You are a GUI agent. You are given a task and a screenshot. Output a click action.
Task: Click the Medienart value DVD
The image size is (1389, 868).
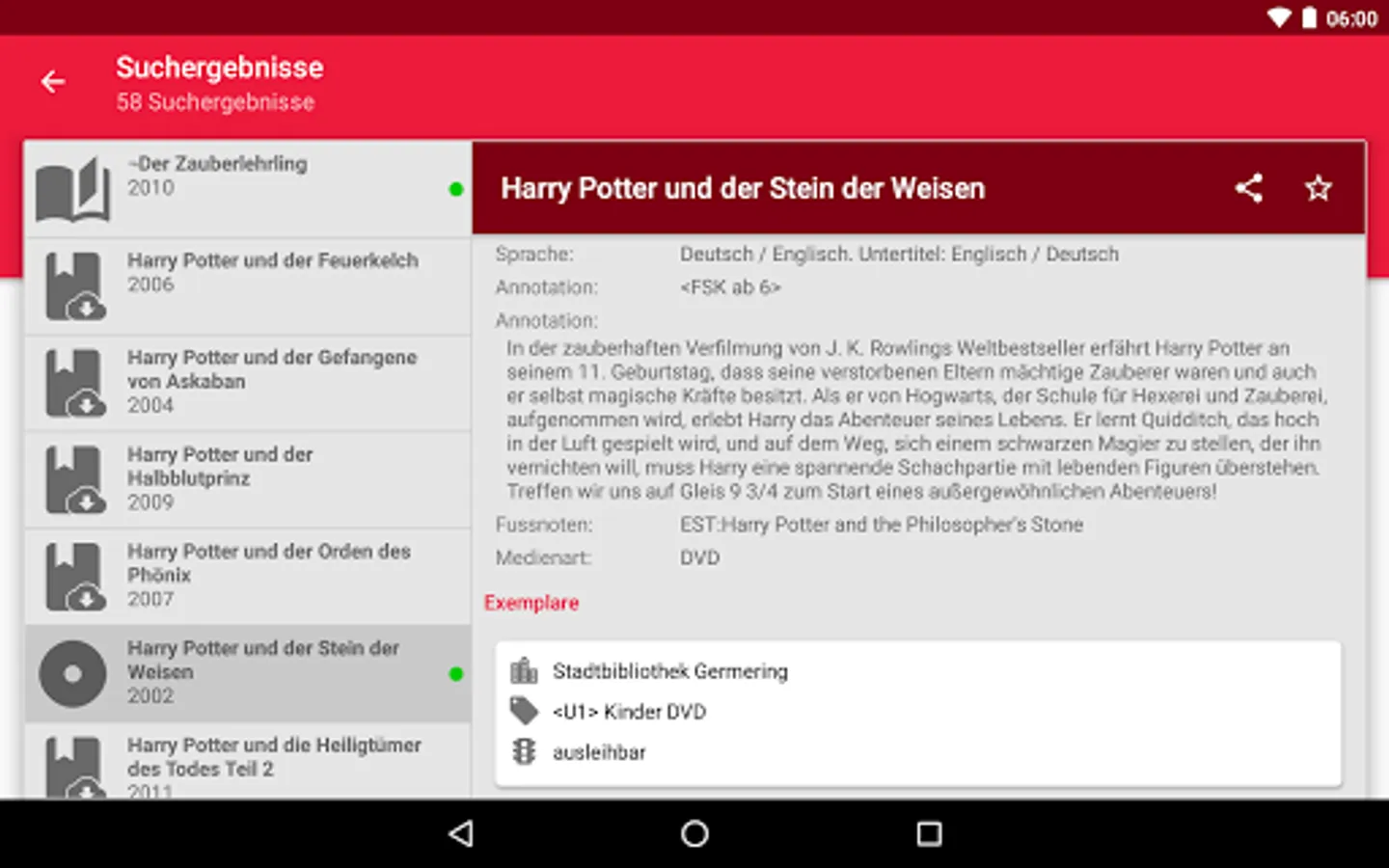coord(699,557)
